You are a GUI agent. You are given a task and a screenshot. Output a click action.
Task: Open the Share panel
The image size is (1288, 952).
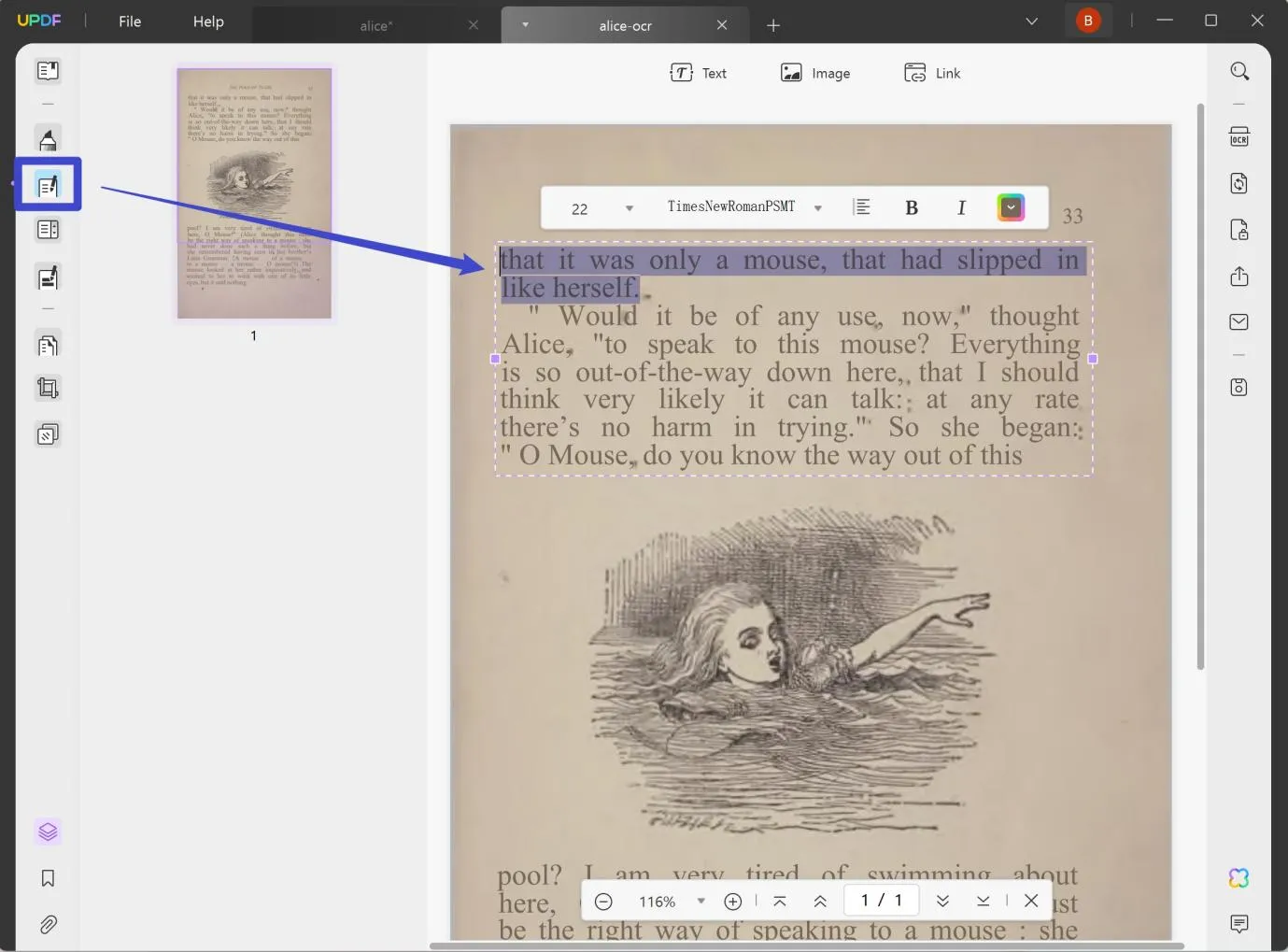click(1239, 277)
